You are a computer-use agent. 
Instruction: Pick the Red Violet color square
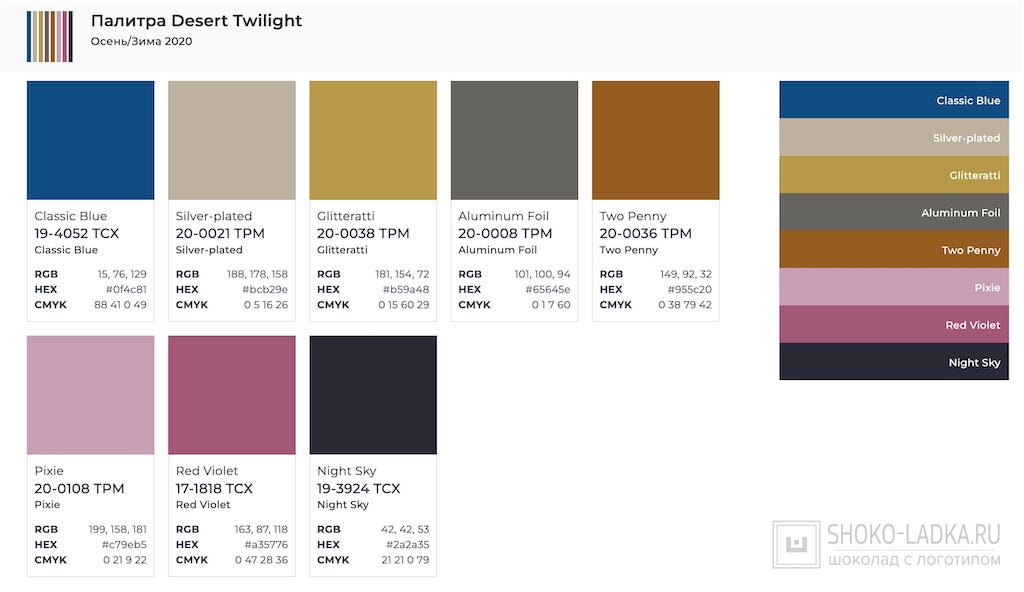coord(232,395)
